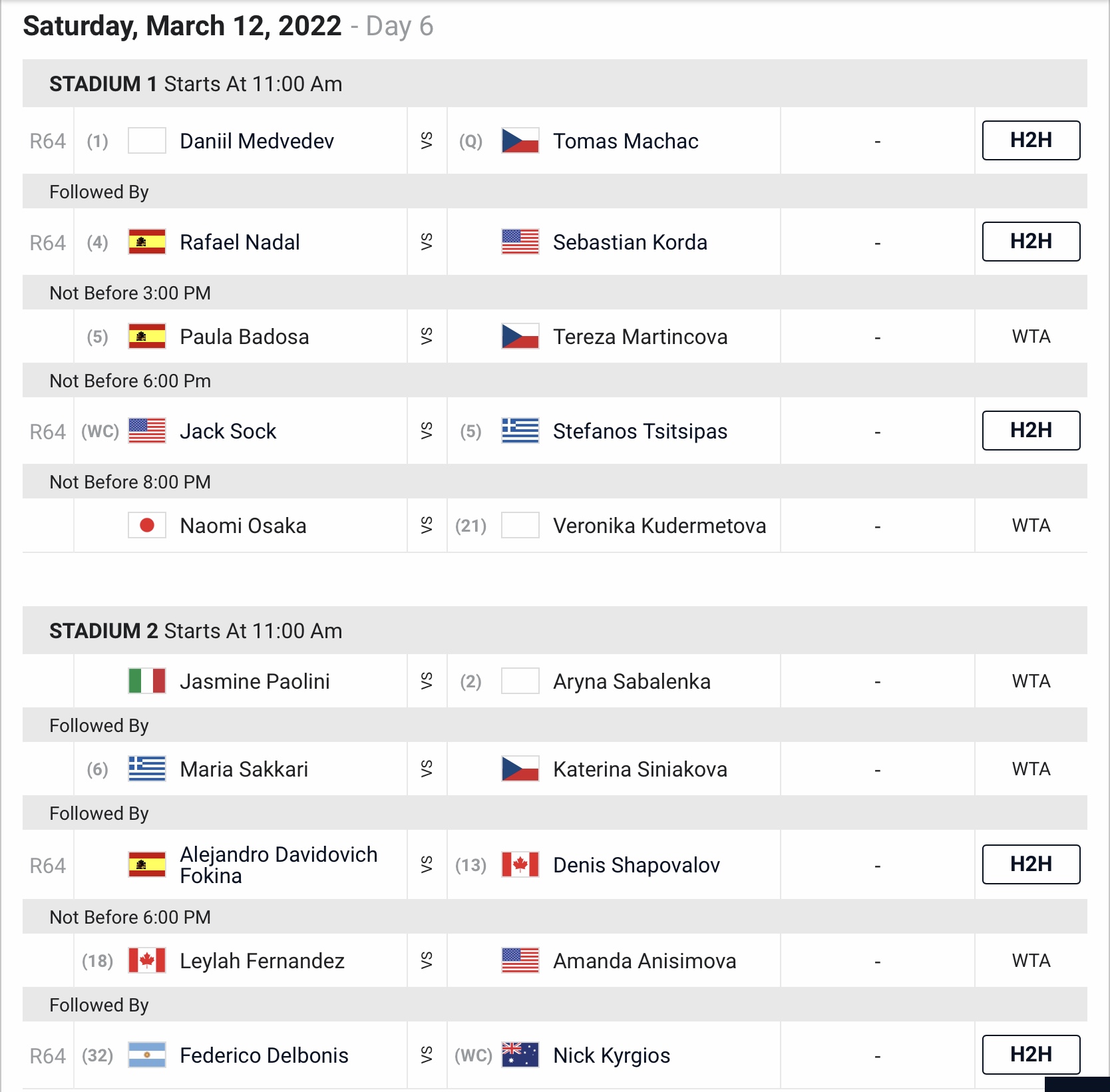Click the WTA label for Osaka match

click(1031, 526)
